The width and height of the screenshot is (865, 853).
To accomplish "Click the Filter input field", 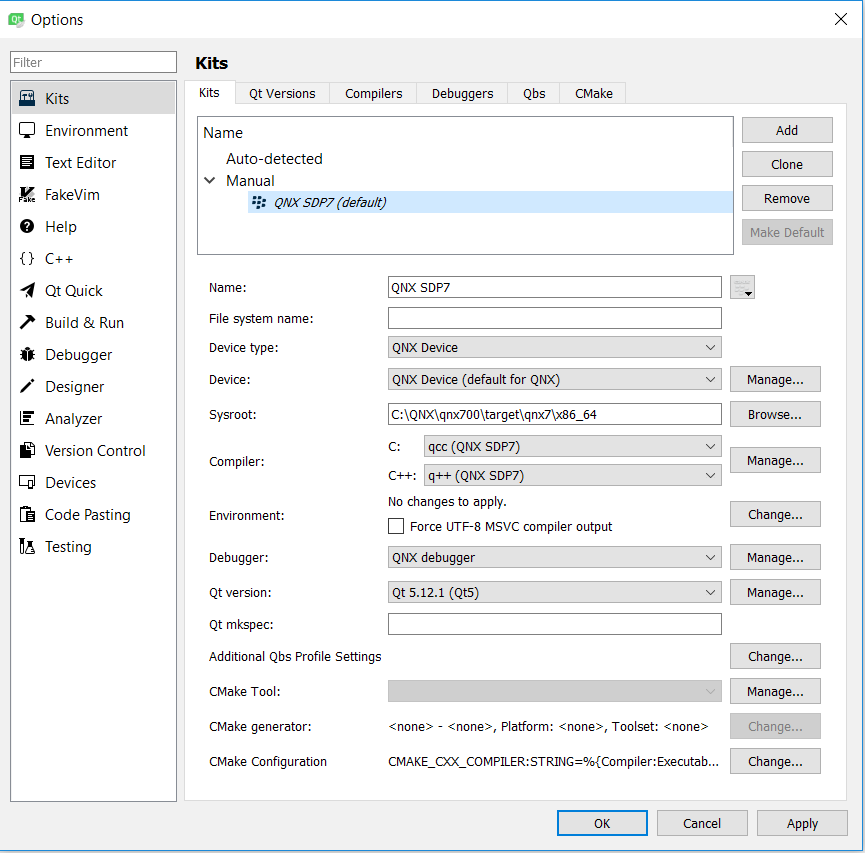I will (93, 62).
